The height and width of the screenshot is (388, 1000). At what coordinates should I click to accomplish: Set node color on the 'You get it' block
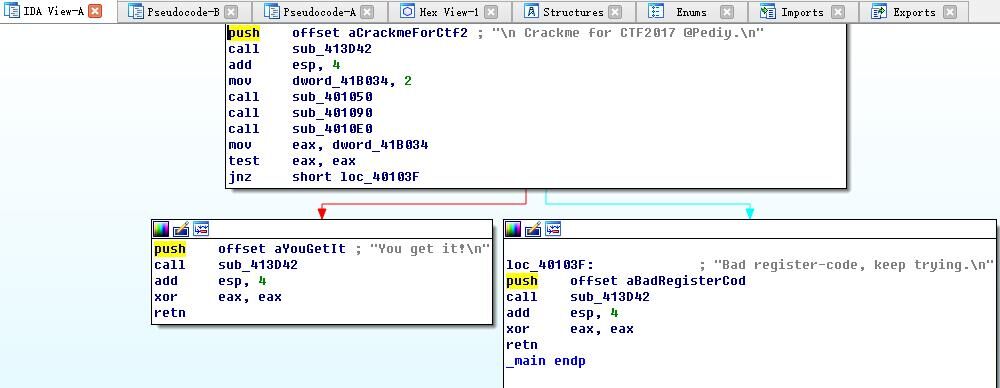click(161, 228)
